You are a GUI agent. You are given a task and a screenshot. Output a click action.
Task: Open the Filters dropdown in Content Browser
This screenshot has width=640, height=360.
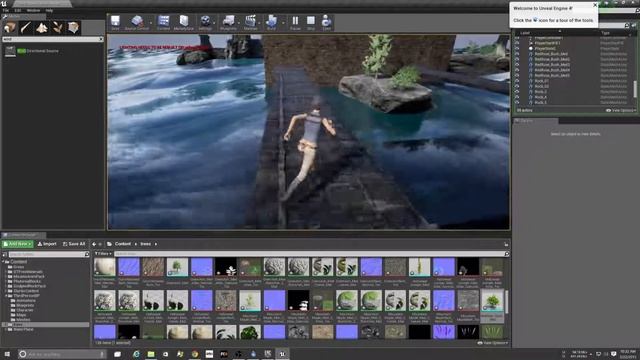click(x=103, y=254)
